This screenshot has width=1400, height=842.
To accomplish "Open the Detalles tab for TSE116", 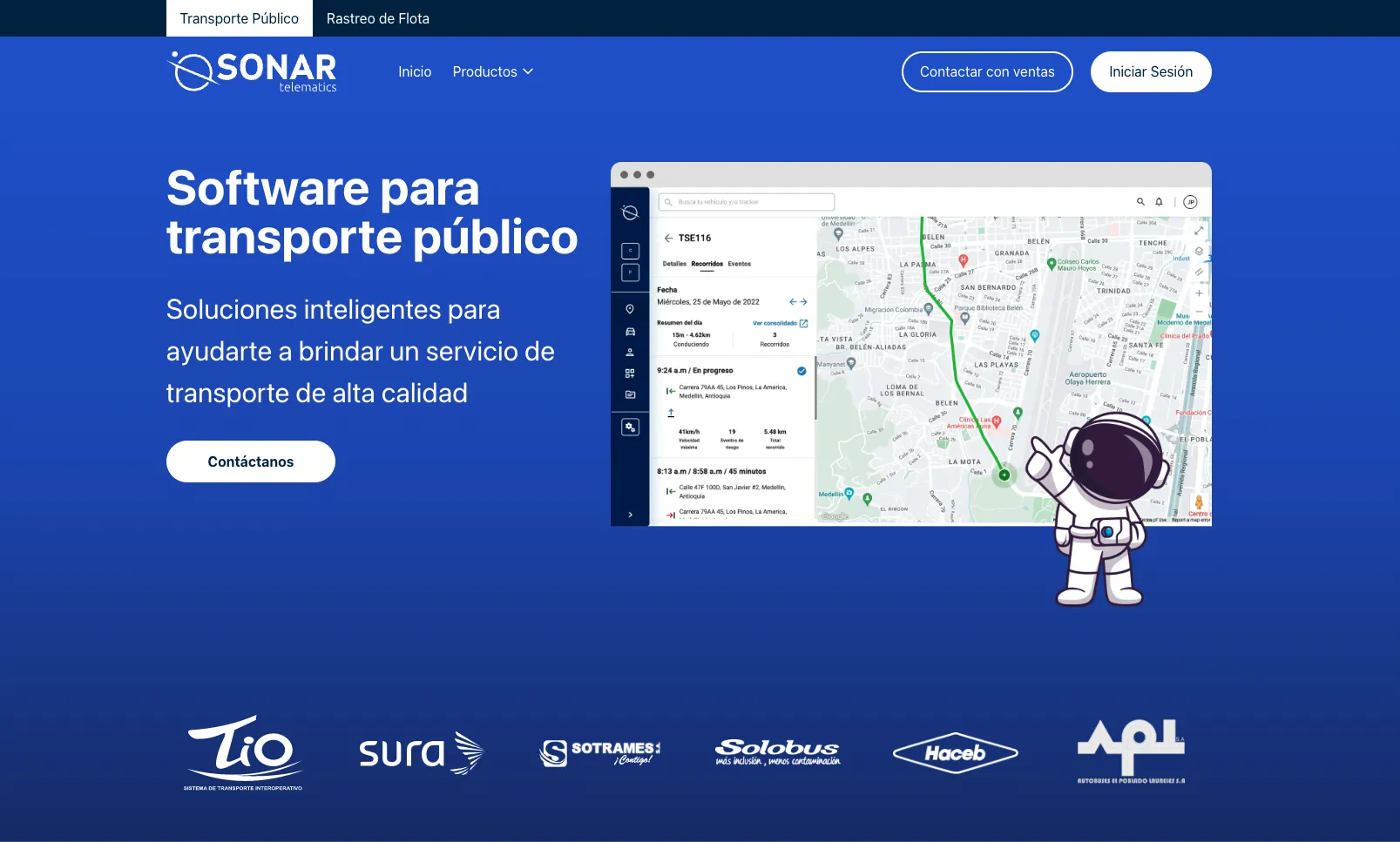I will click(x=674, y=264).
